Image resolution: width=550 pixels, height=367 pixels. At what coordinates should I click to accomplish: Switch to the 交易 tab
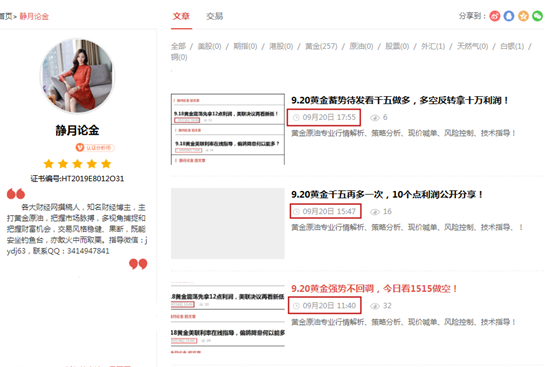[214, 16]
